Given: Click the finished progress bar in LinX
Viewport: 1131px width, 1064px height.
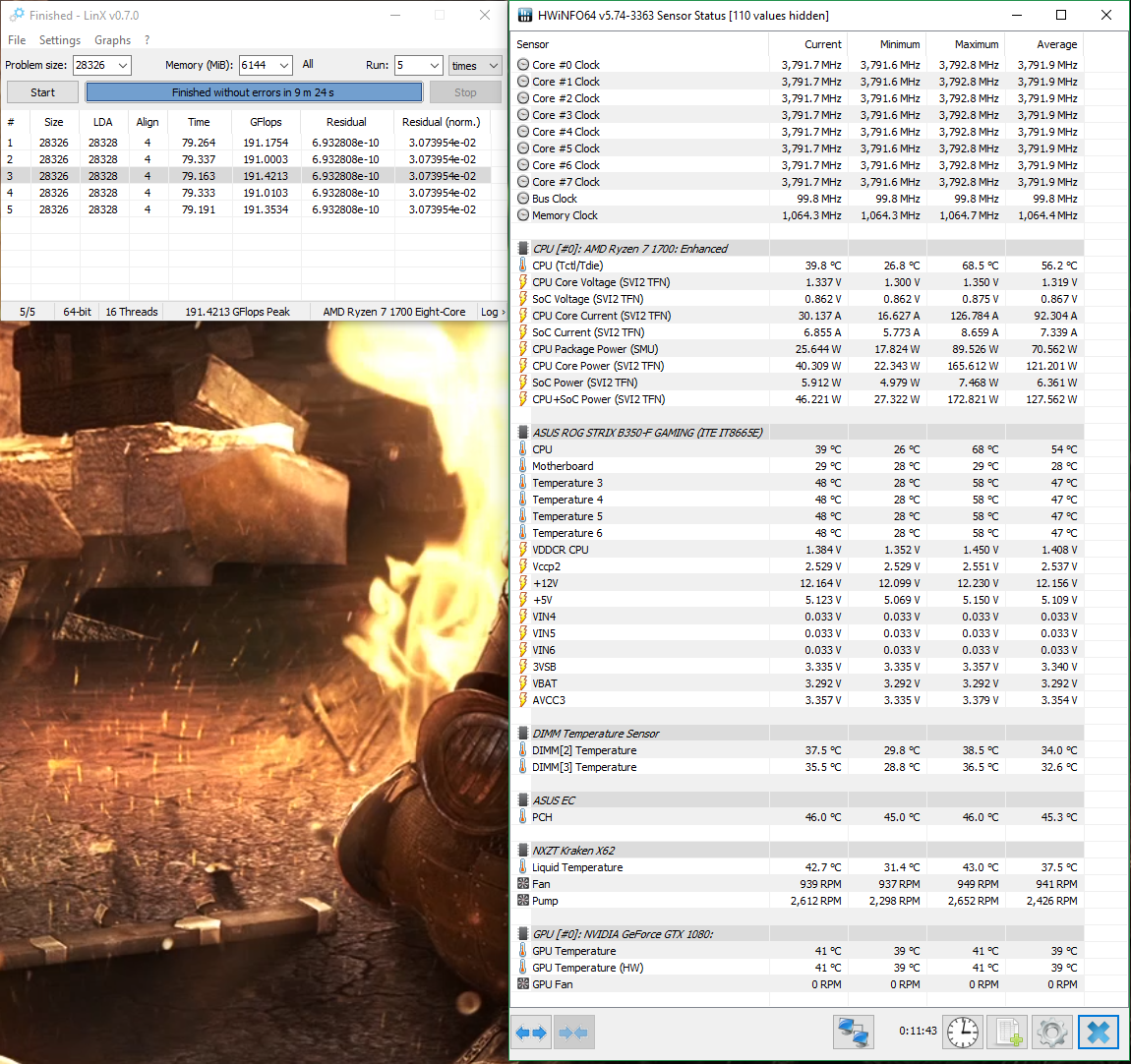Looking at the screenshot, I should (x=254, y=92).
